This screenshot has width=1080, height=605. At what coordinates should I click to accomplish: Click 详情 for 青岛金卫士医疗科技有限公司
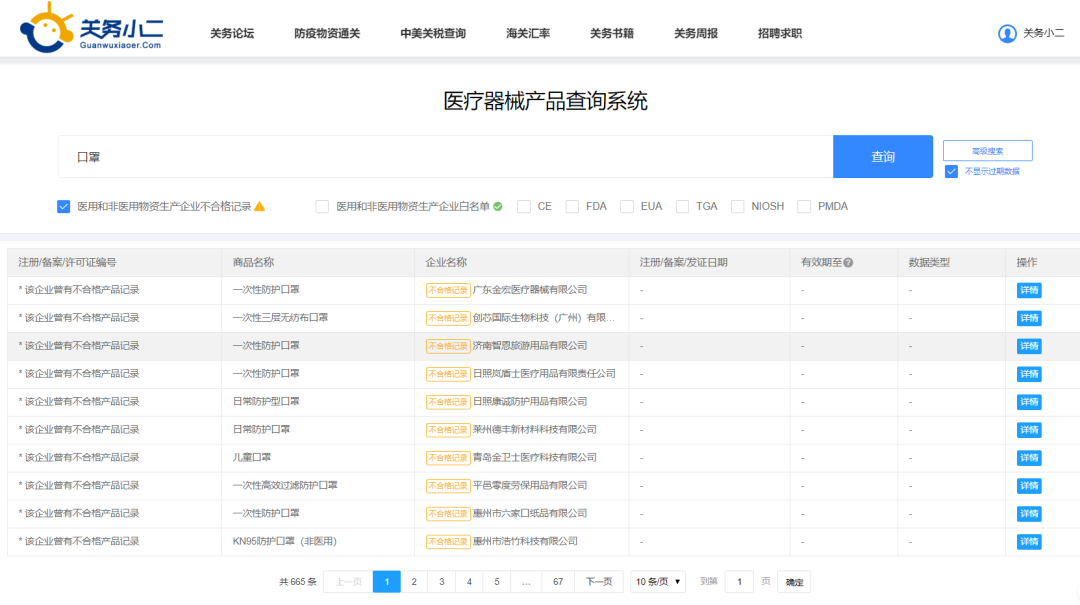click(1029, 458)
